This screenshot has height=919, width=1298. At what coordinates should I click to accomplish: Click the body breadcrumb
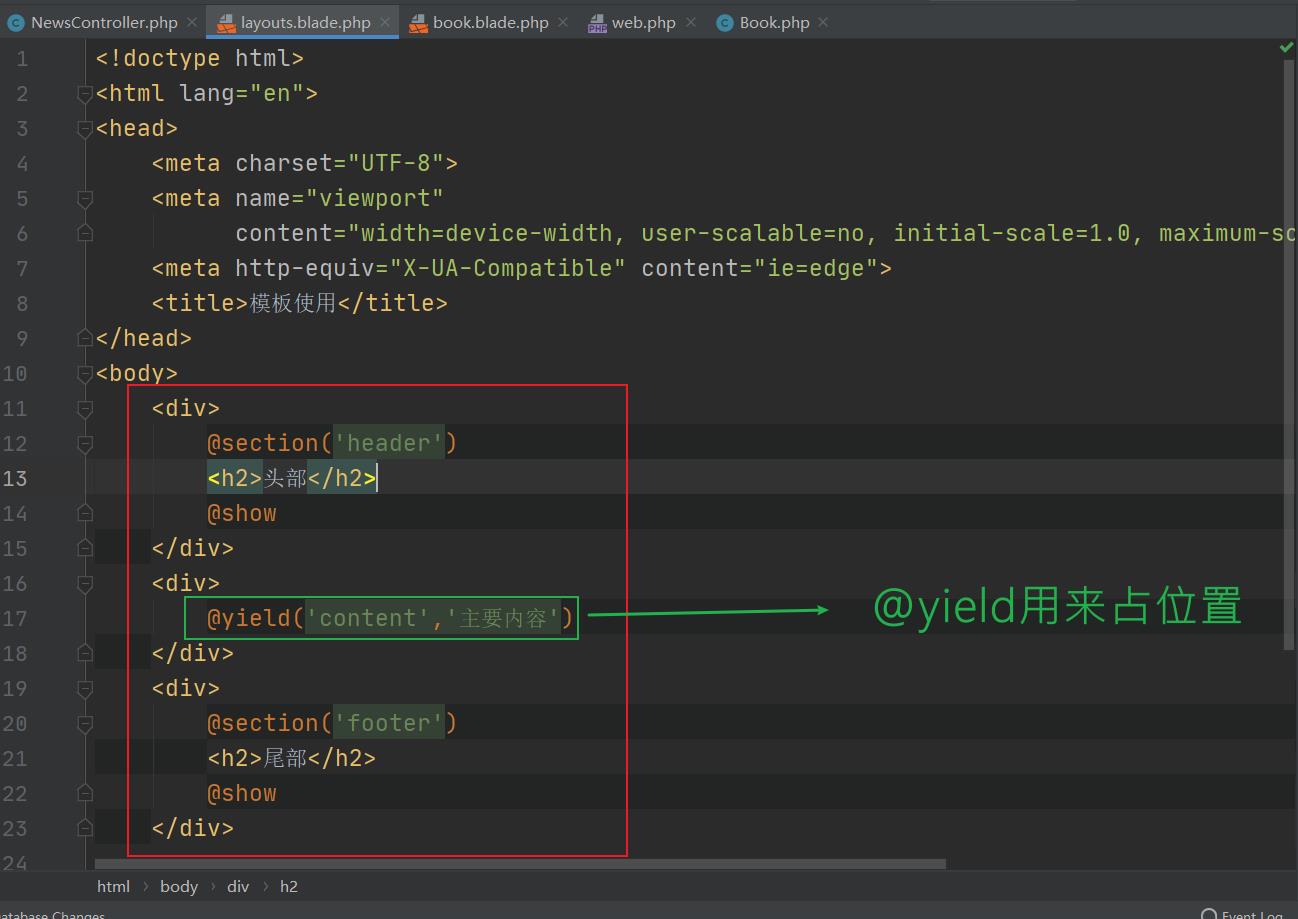tap(179, 886)
